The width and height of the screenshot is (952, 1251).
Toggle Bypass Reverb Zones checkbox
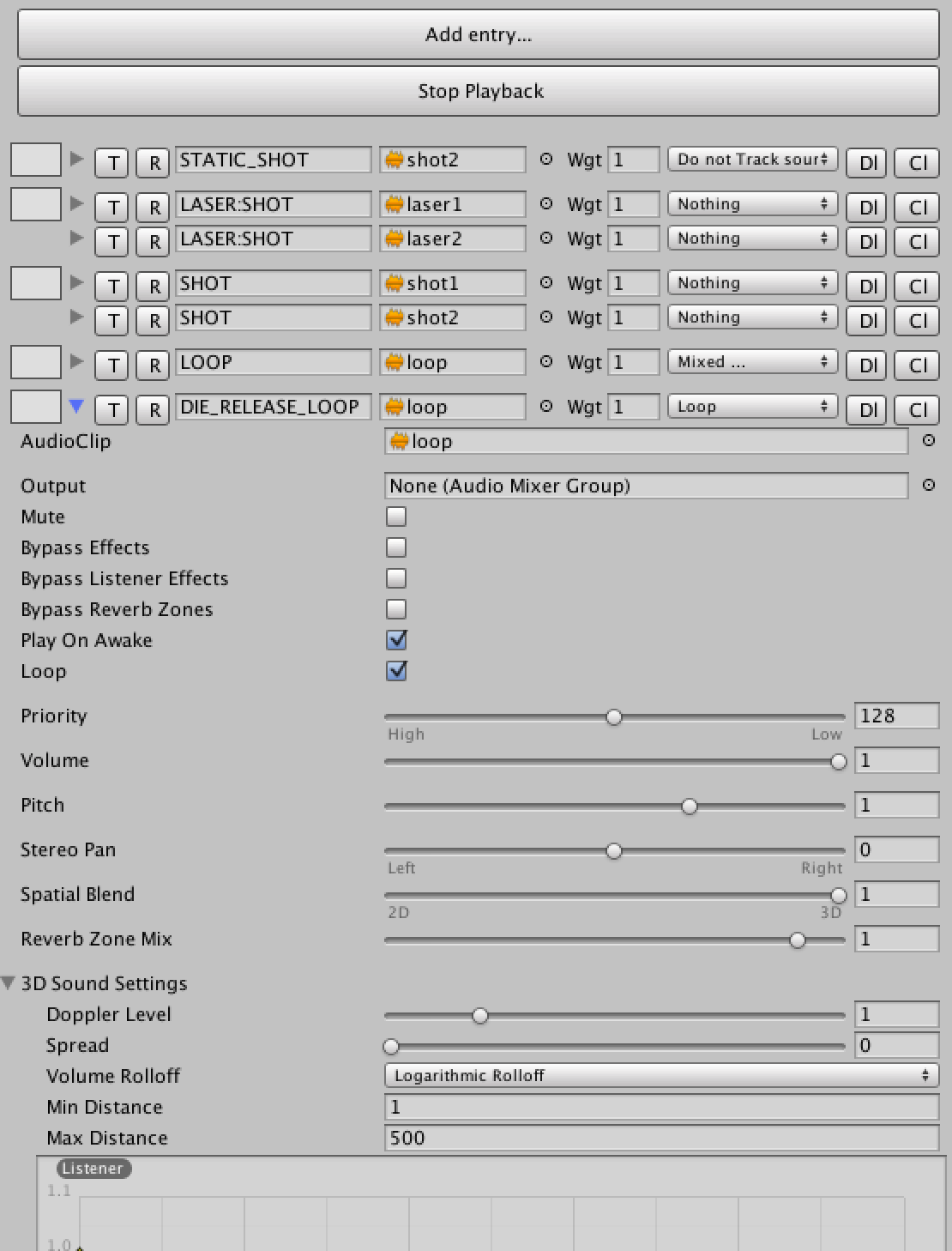(396, 609)
